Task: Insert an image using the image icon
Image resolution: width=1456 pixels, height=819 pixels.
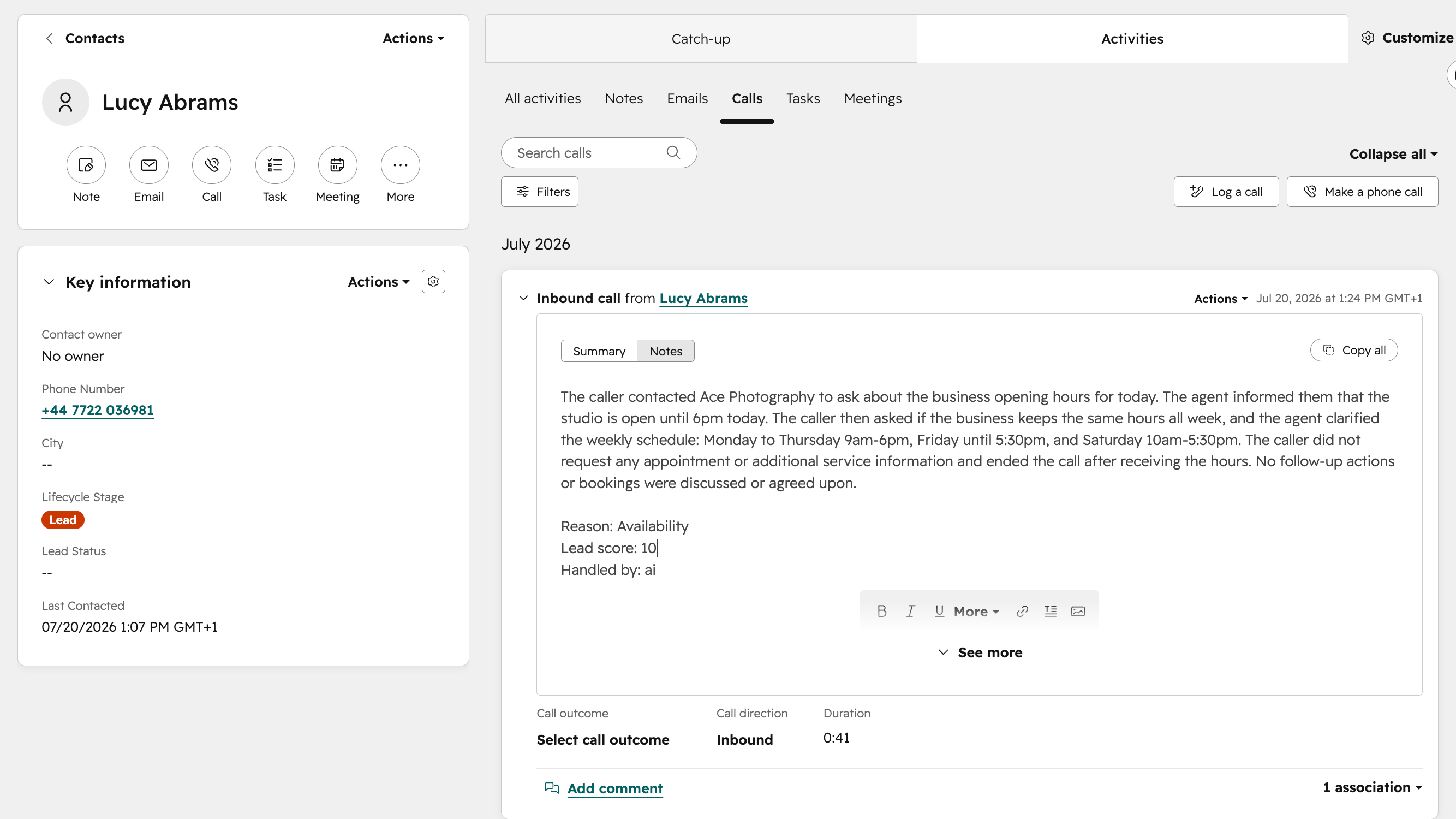Action: (x=1078, y=611)
